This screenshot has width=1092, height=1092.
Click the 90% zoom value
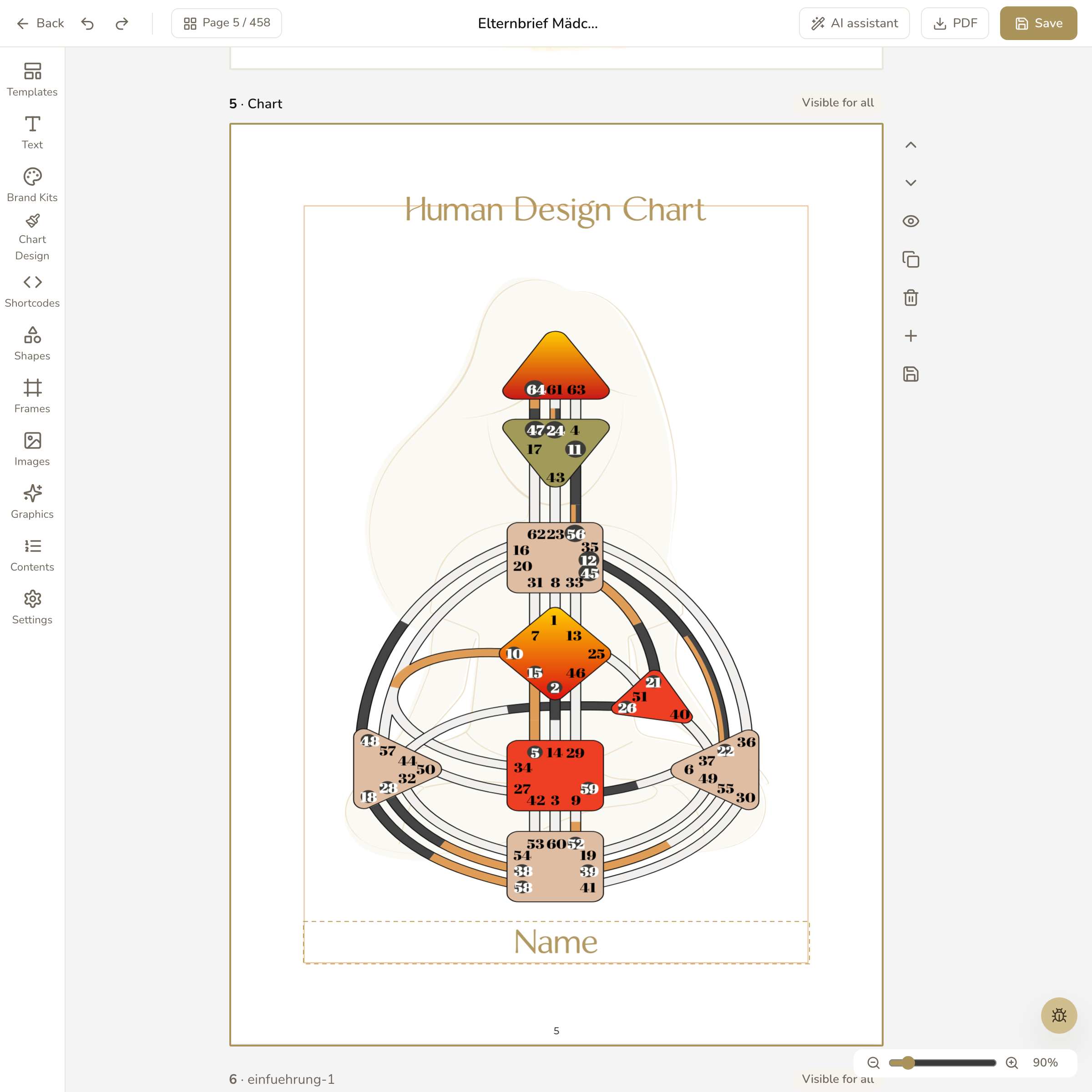click(1045, 1062)
